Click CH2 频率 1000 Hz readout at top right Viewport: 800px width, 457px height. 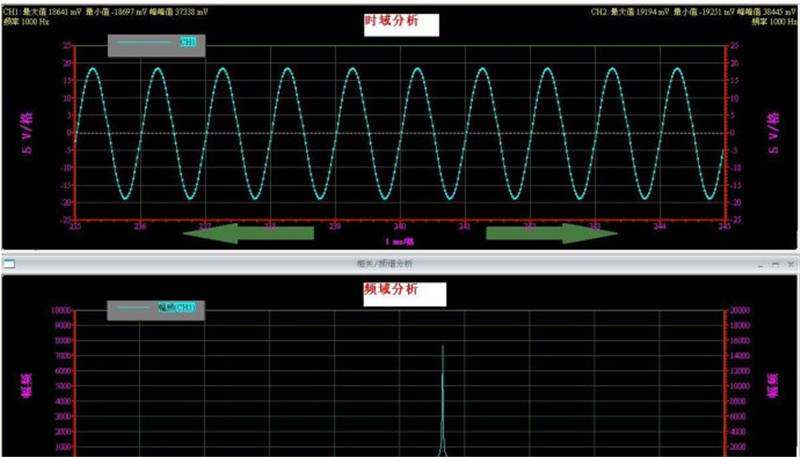pos(774,22)
